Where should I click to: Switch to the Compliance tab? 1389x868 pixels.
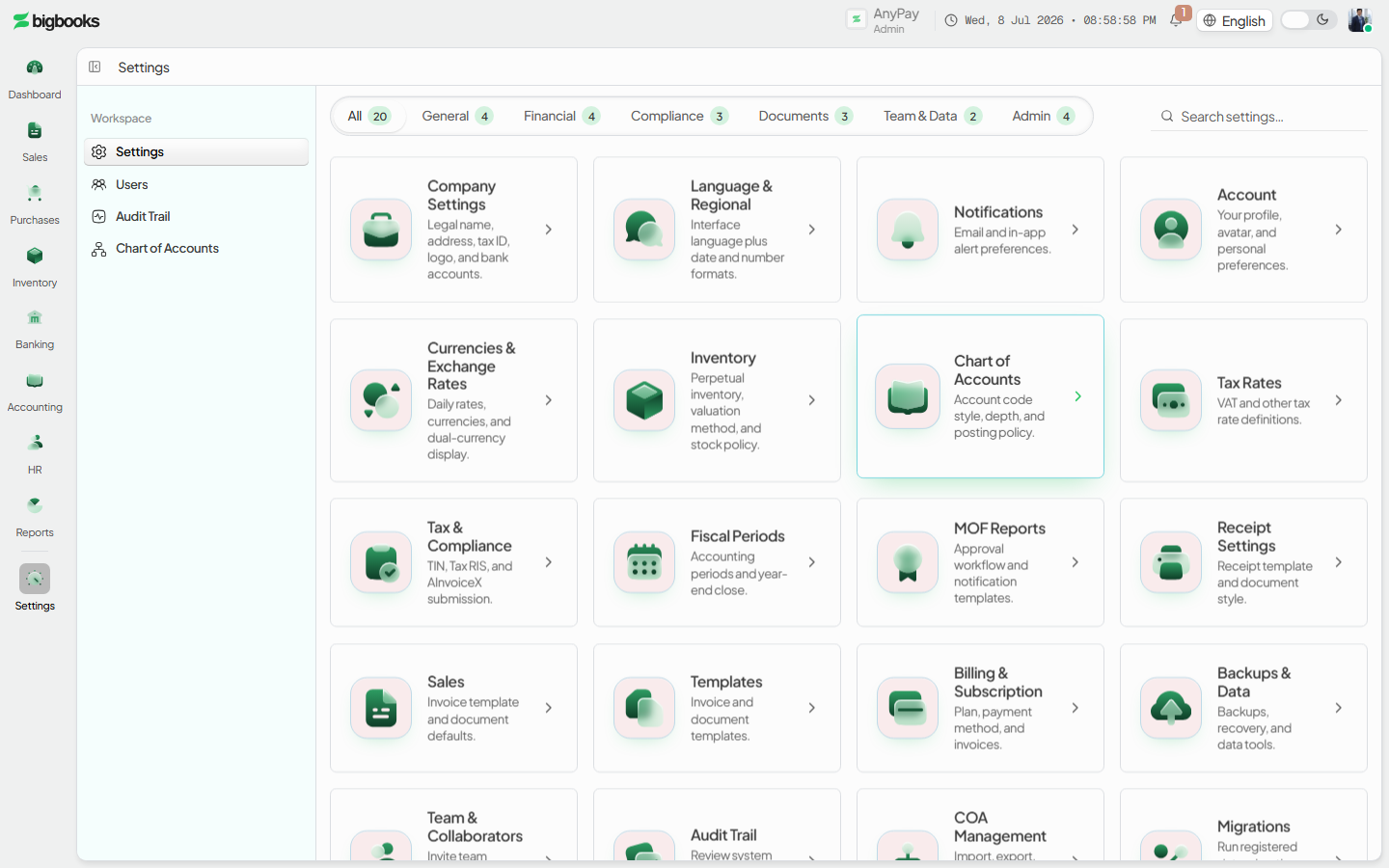pyautogui.click(x=679, y=116)
